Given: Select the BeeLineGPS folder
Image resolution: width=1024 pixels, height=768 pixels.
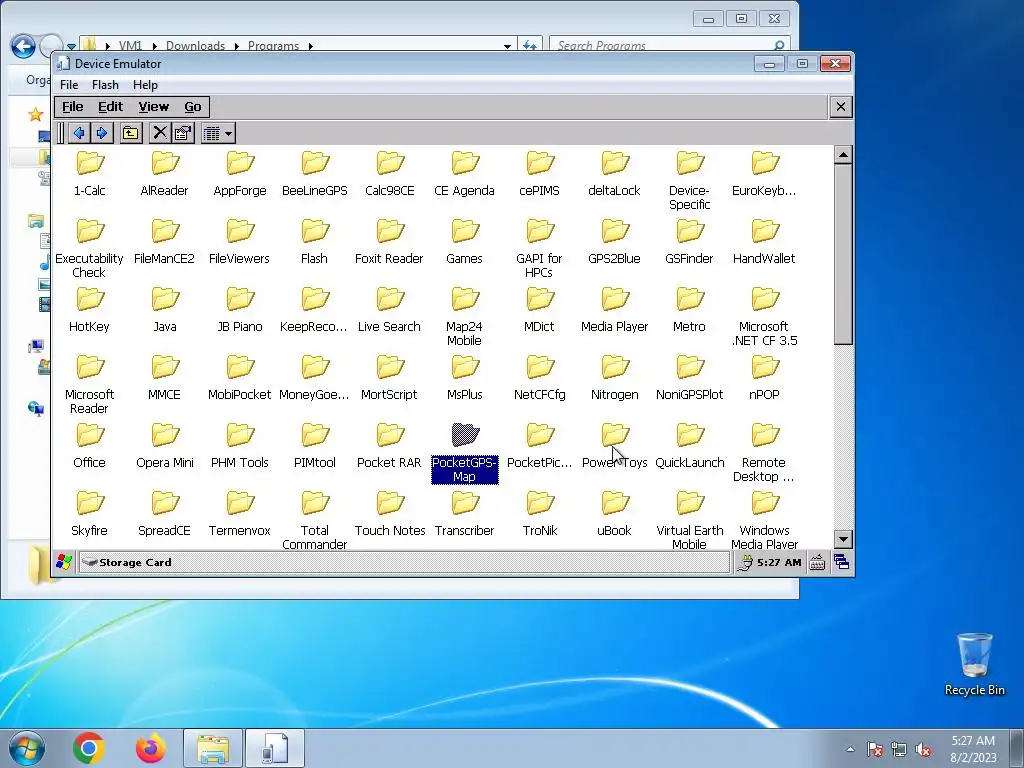Looking at the screenshot, I should tap(315, 173).
